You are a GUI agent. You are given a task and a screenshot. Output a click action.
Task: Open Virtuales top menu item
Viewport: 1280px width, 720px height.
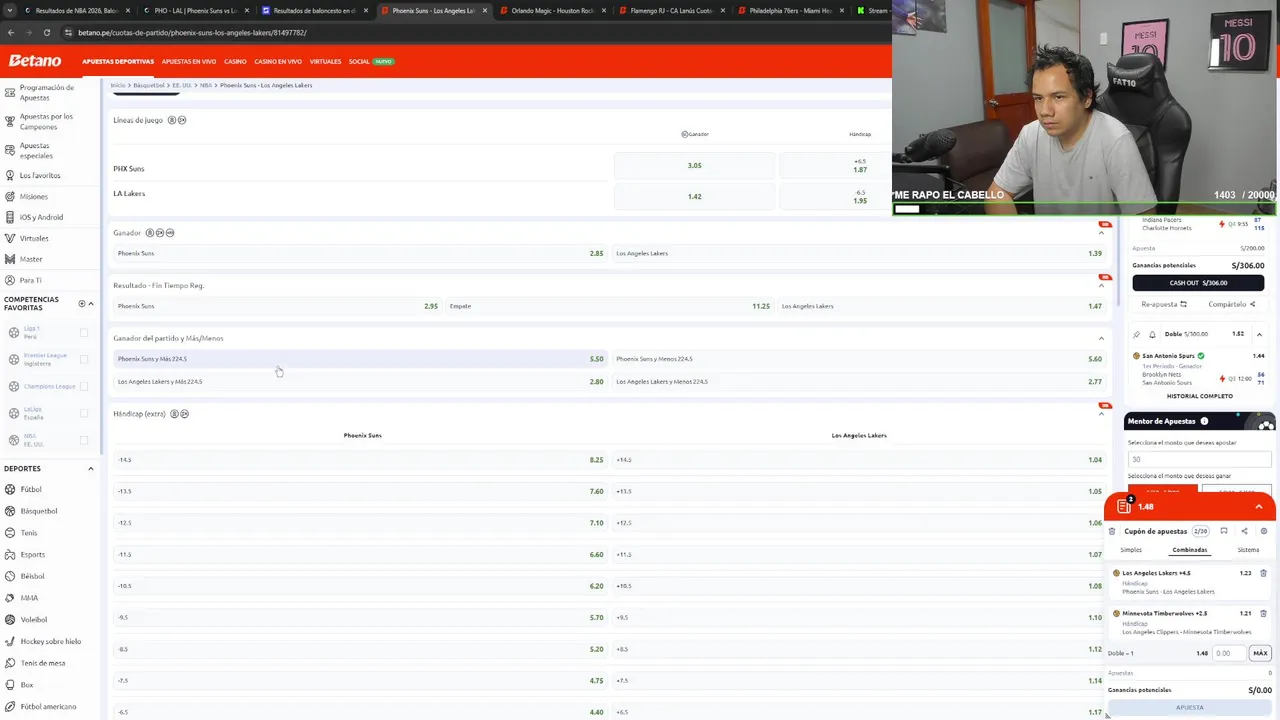click(325, 61)
